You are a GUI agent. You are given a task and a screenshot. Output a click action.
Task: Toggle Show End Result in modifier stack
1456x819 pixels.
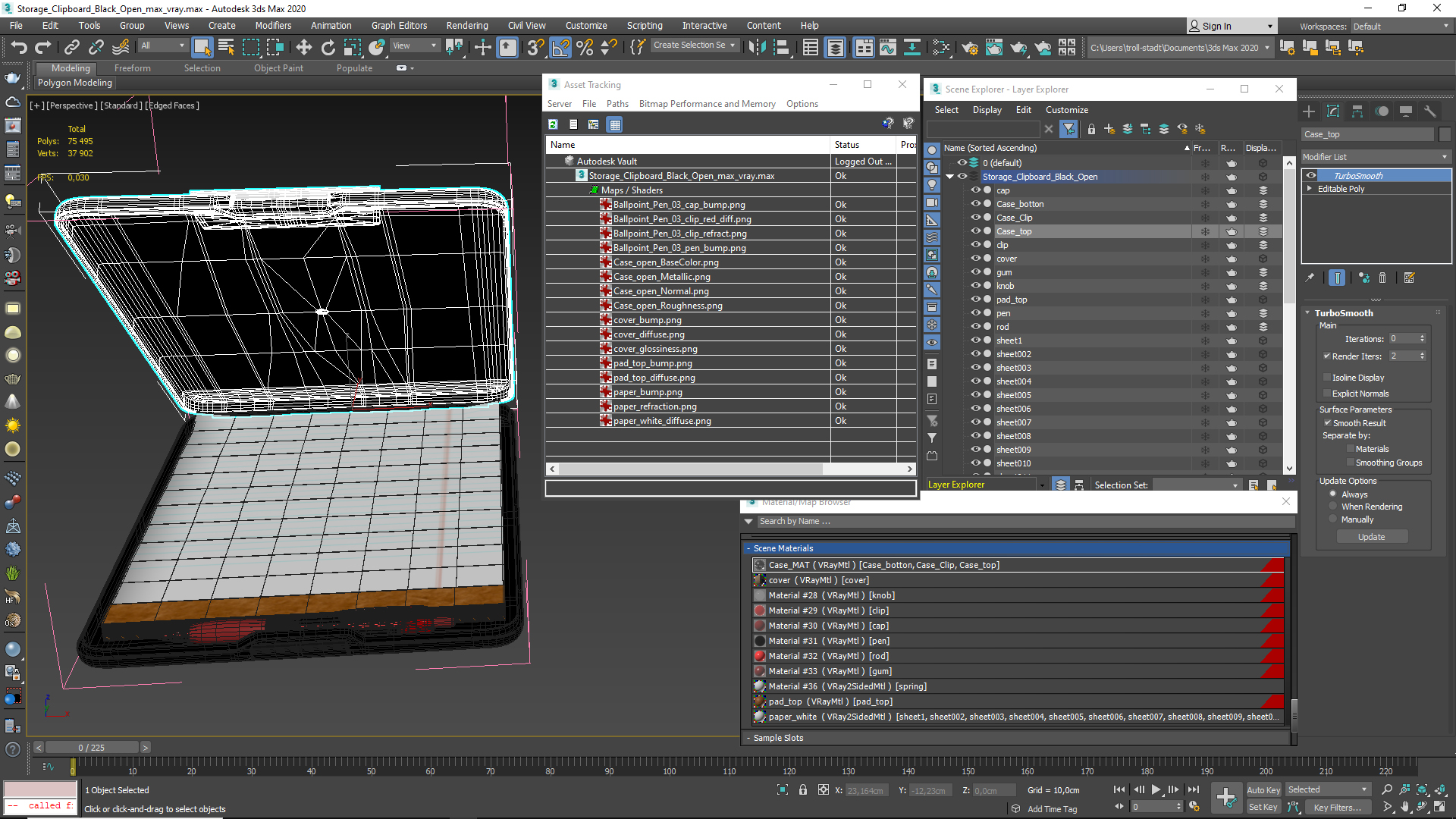[x=1337, y=278]
